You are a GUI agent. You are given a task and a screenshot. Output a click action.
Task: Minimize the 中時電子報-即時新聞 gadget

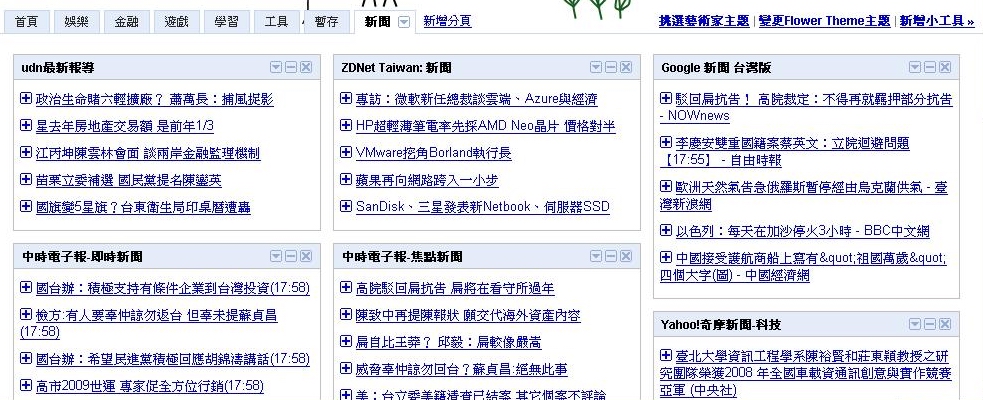tap(291, 256)
